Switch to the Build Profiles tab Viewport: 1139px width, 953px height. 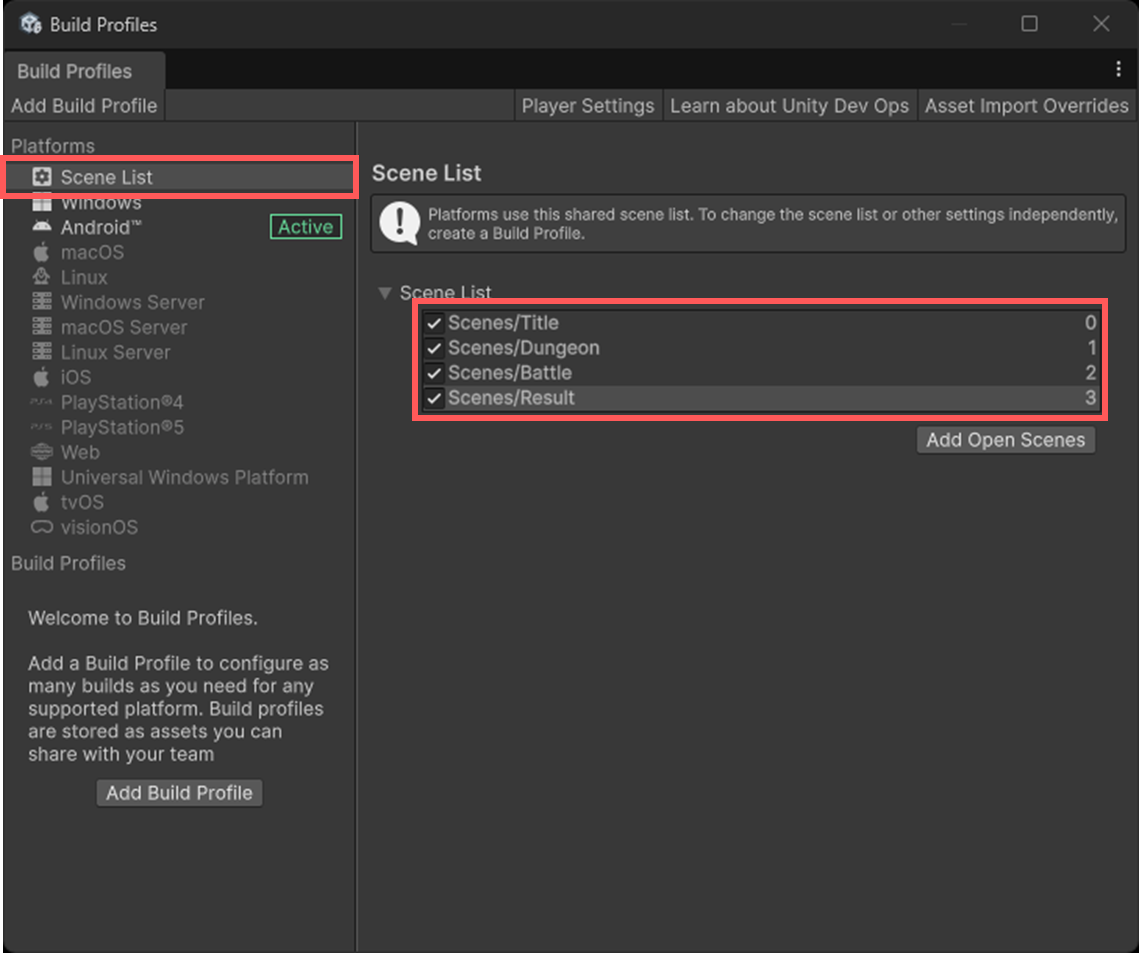pos(75,71)
